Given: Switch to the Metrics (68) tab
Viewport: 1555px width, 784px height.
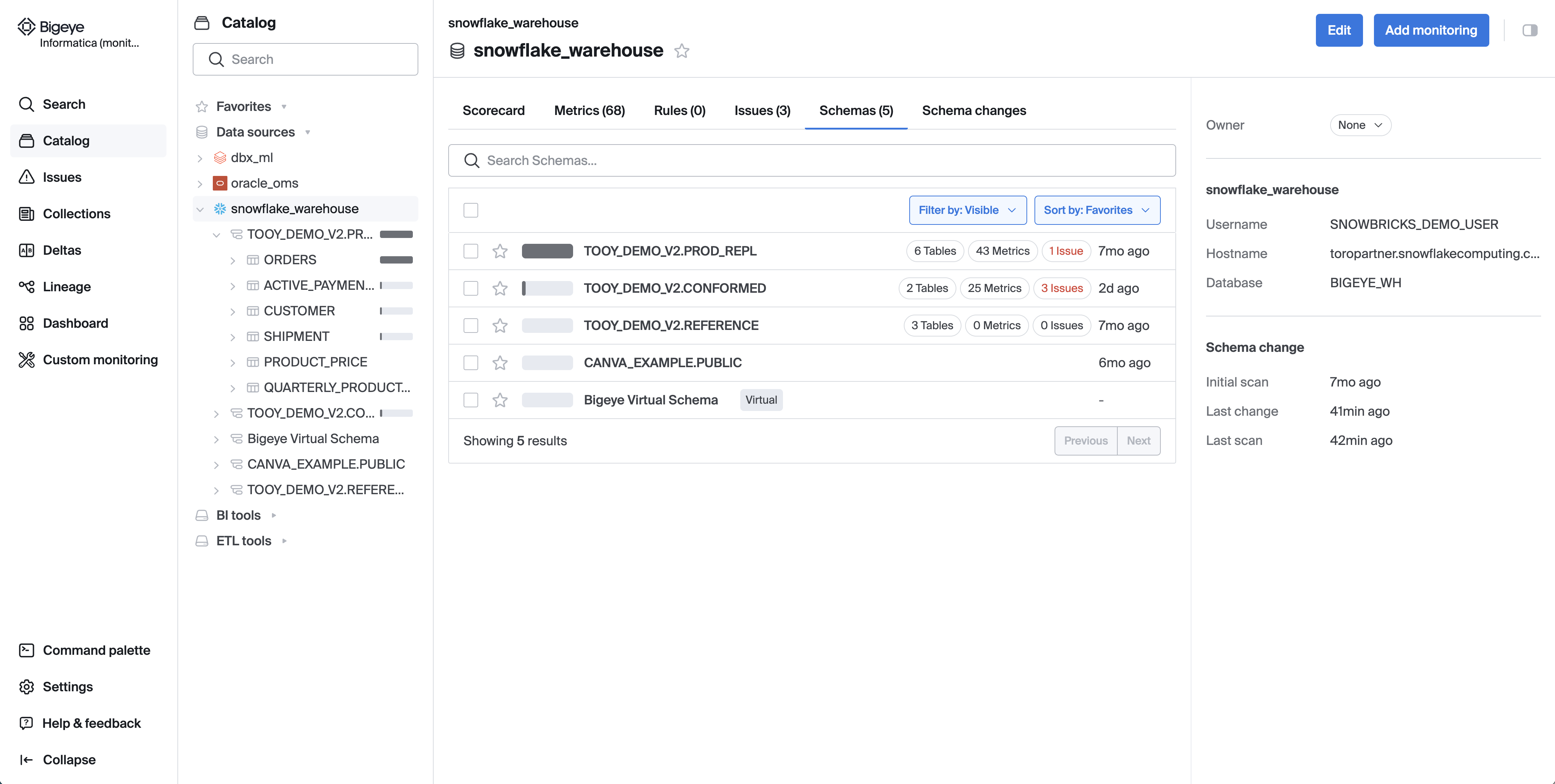Looking at the screenshot, I should [589, 111].
